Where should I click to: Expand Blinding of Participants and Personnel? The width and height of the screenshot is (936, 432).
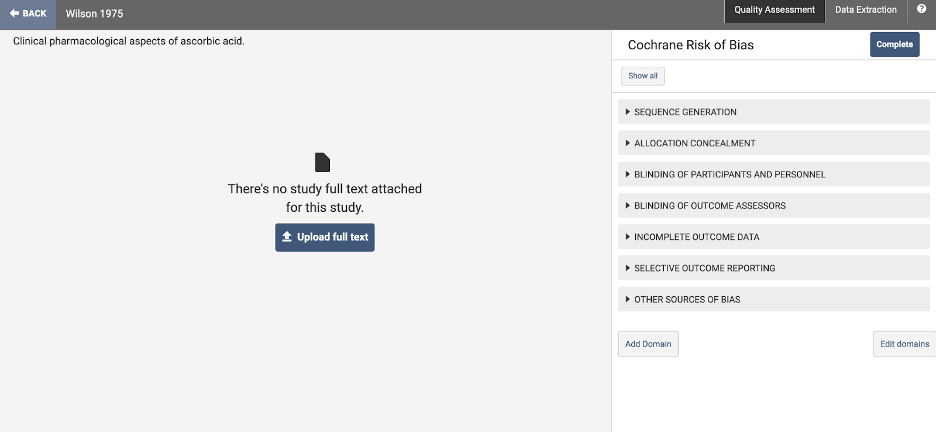point(729,174)
